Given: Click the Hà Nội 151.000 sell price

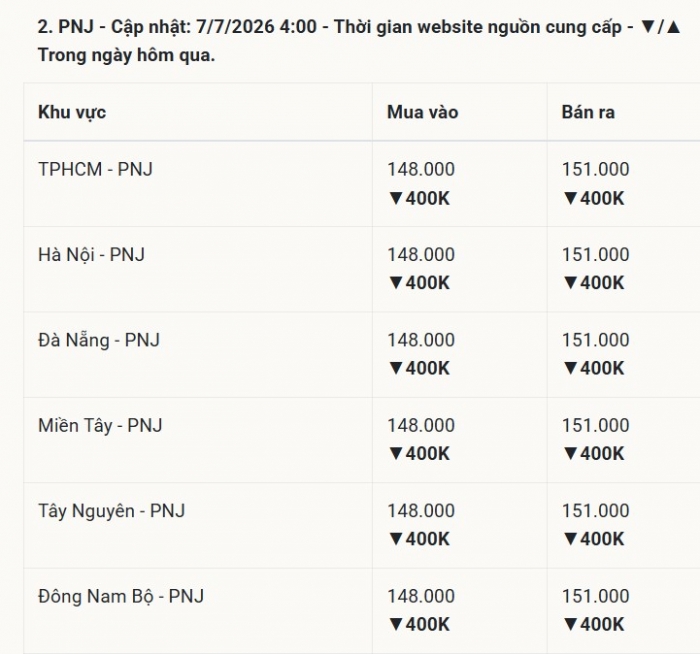Looking at the screenshot, I should pyautogui.click(x=596, y=254).
